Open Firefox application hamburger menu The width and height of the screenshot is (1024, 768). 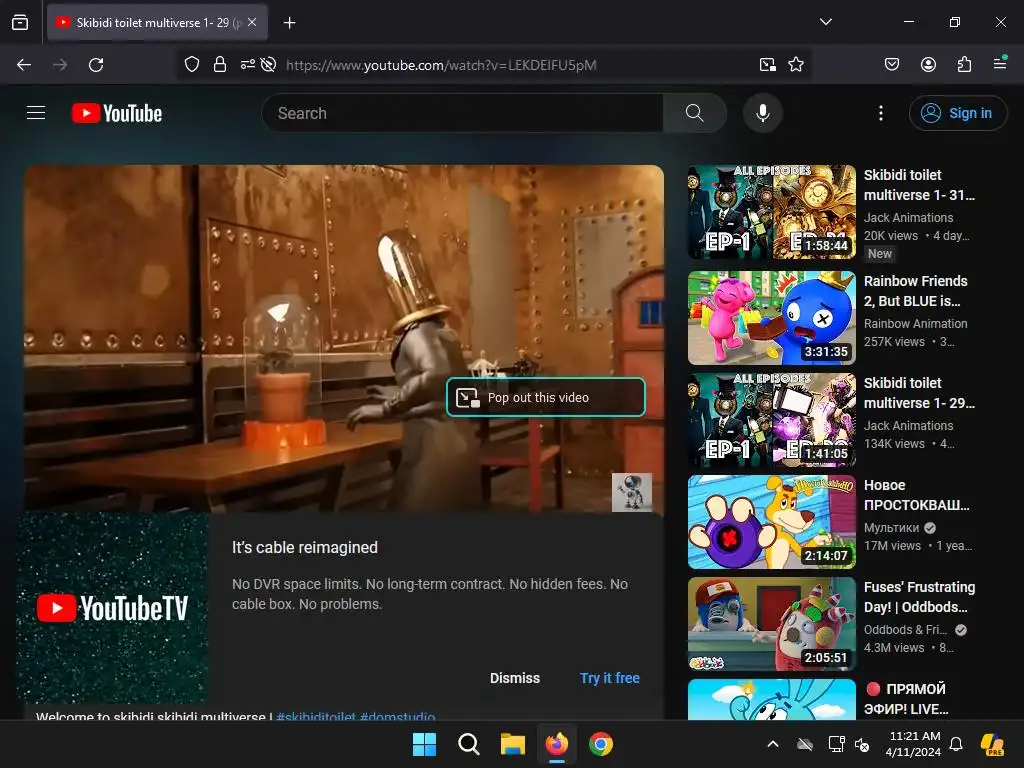coord(1000,63)
